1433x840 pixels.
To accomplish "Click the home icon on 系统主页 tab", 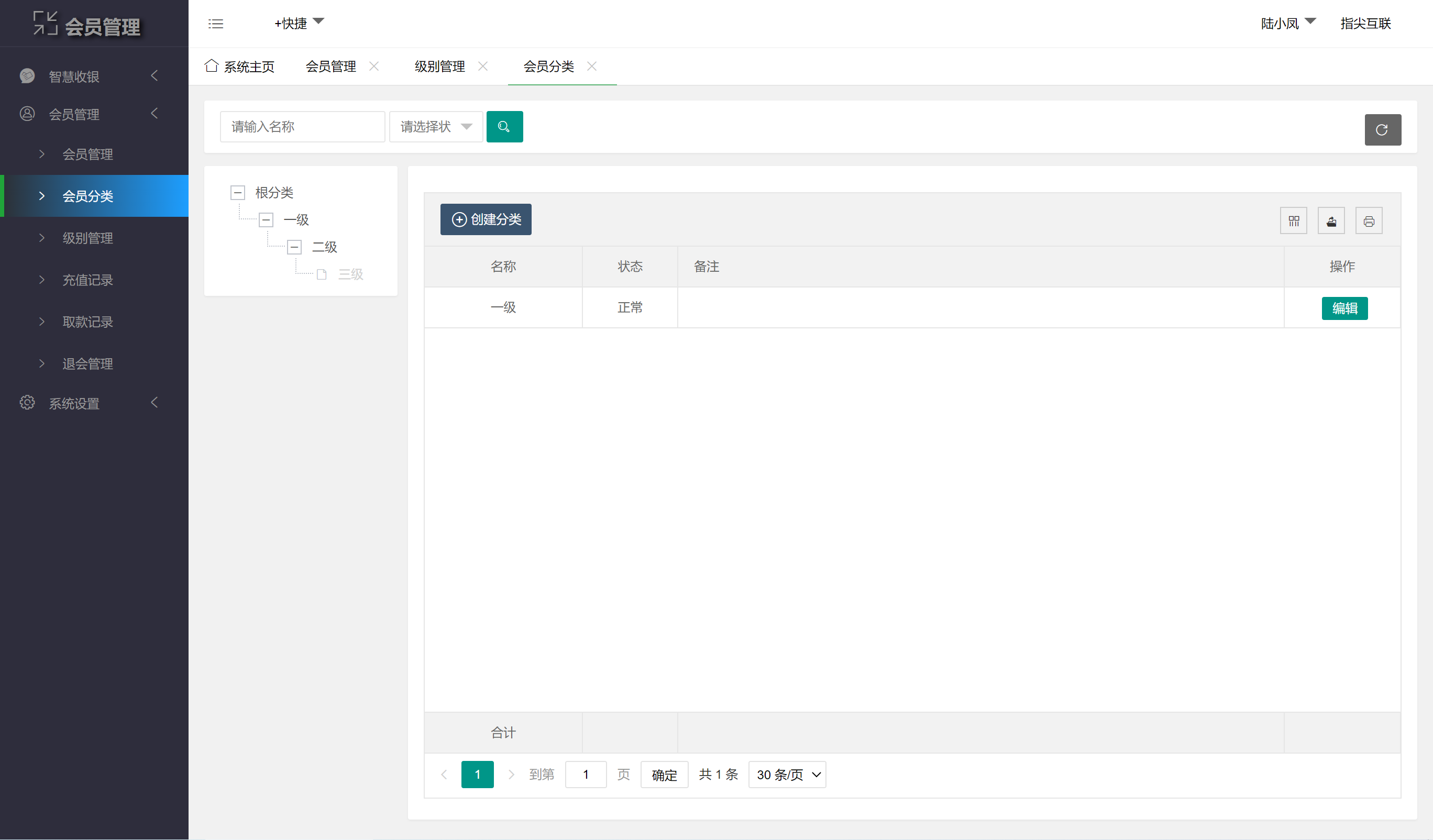I will [x=212, y=66].
